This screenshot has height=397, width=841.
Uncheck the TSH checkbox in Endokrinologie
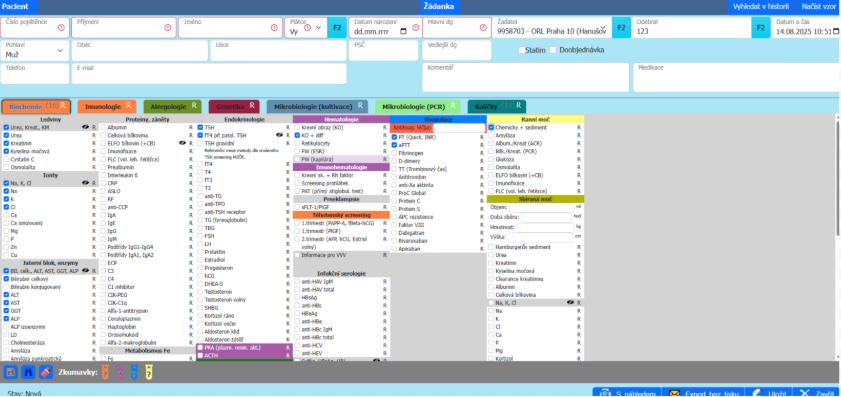coord(200,128)
